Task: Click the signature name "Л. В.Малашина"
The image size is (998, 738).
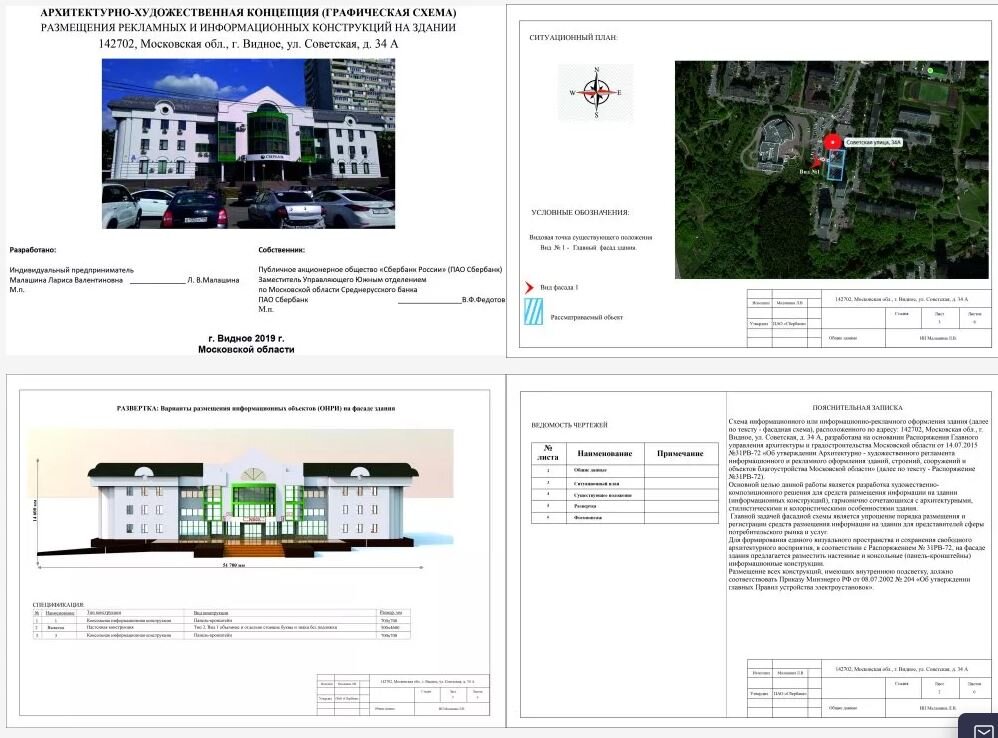Action: (213, 280)
